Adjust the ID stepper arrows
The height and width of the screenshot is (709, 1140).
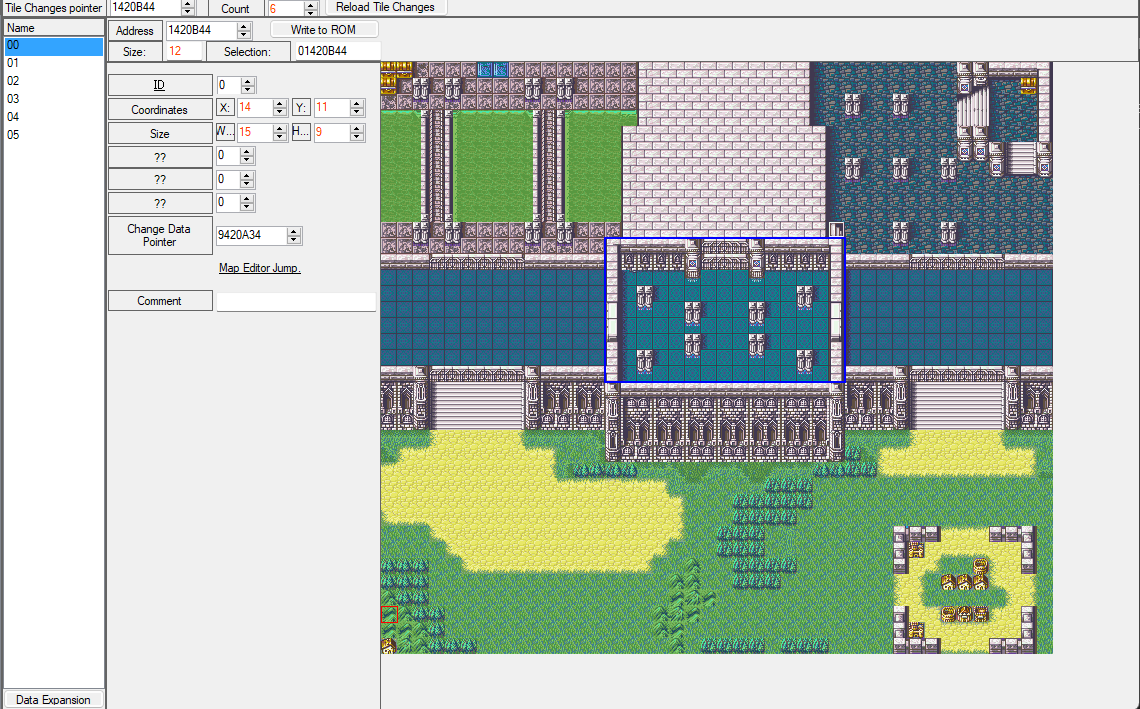tap(248, 85)
